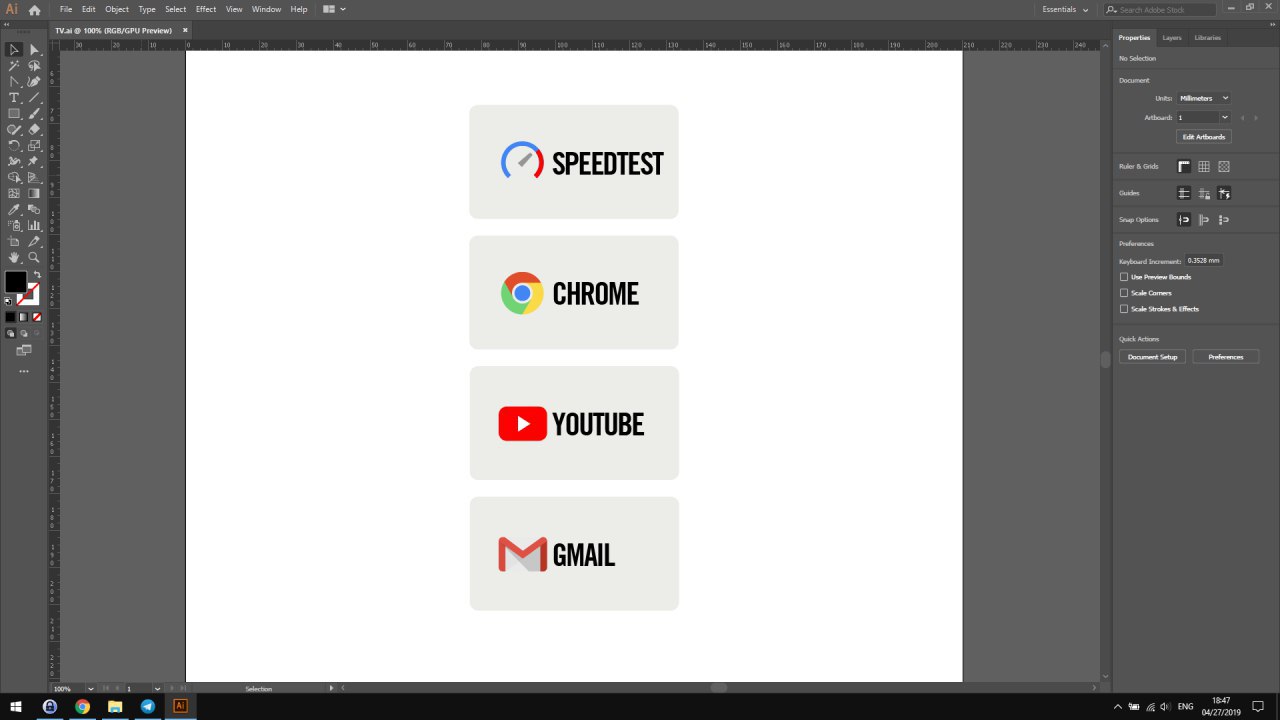Close the TV.ai document tab
This screenshot has height=720, width=1280.
pyautogui.click(x=185, y=30)
